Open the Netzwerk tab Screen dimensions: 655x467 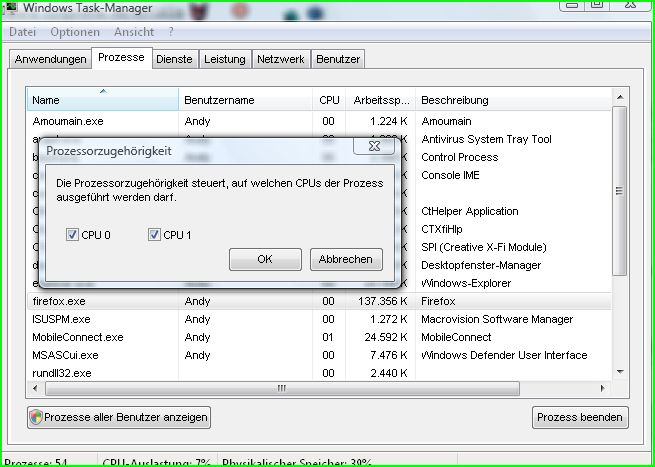[x=281, y=59]
